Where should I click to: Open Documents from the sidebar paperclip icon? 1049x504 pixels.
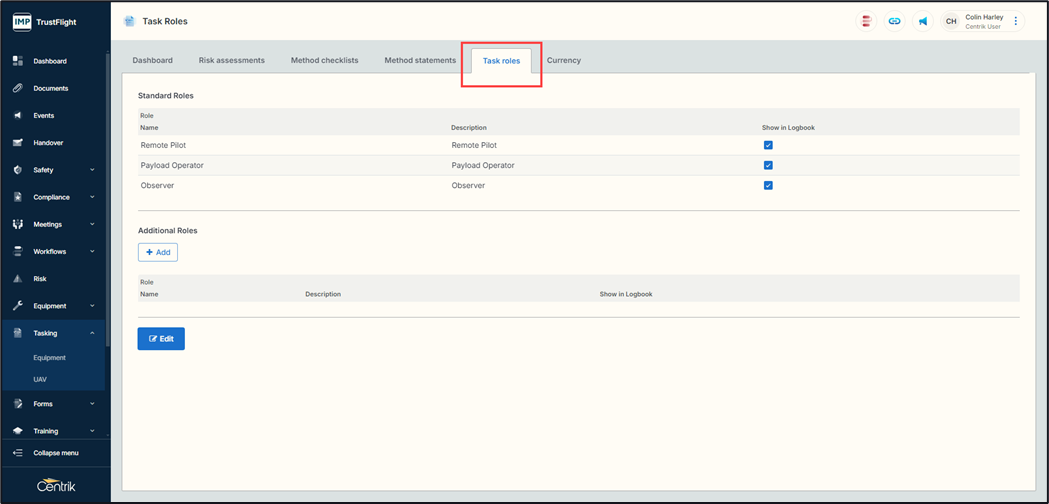(x=18, y=88)
